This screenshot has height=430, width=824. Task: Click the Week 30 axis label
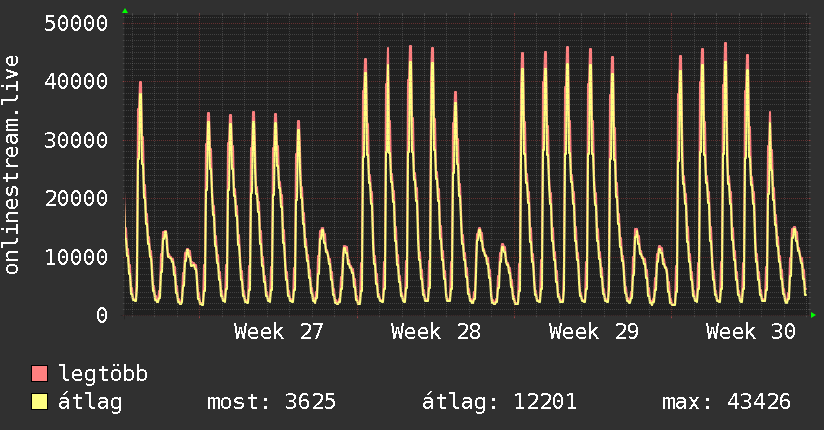point(750,332)
